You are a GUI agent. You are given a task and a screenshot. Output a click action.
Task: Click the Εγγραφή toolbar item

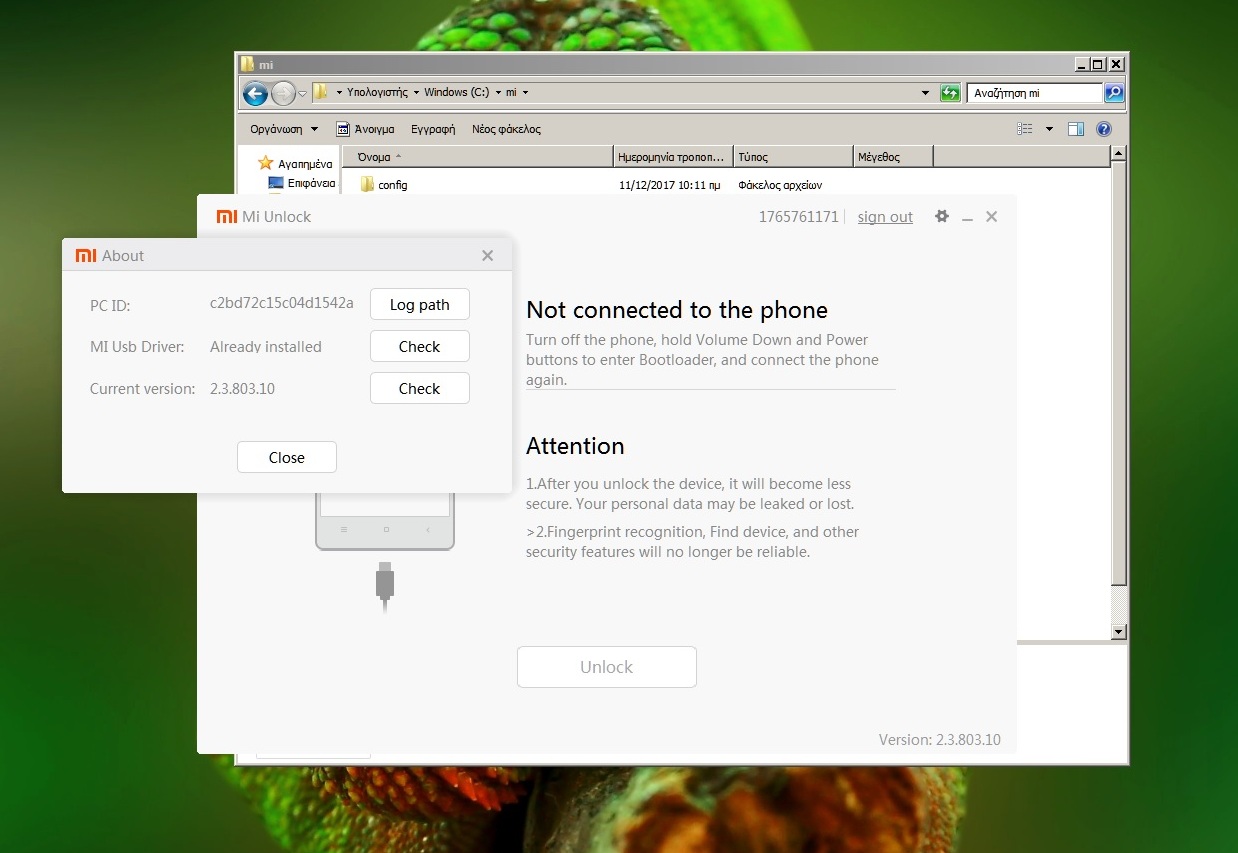433,129
